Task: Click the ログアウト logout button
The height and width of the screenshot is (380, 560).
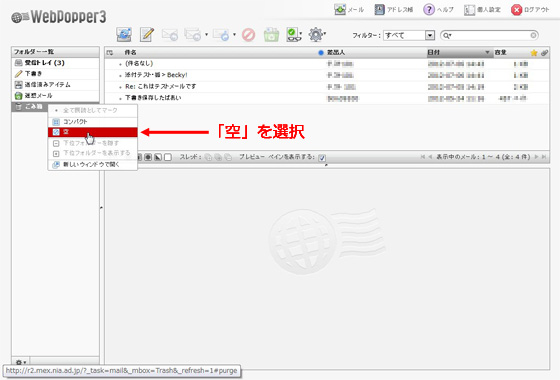Action: pyautogui.click(x=530, y=10)
